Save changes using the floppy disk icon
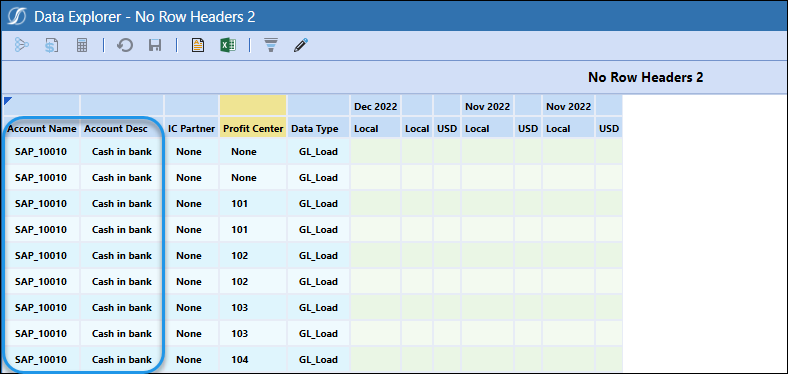Image resolution: width=788 pixels, height=374 pixels. click(155, 46)
